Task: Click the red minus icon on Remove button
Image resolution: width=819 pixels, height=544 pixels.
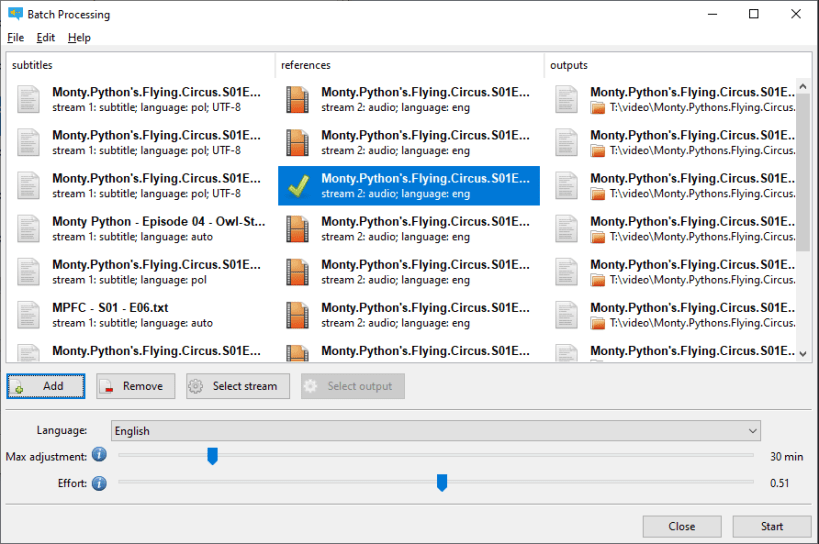Action: click(107, 387)
